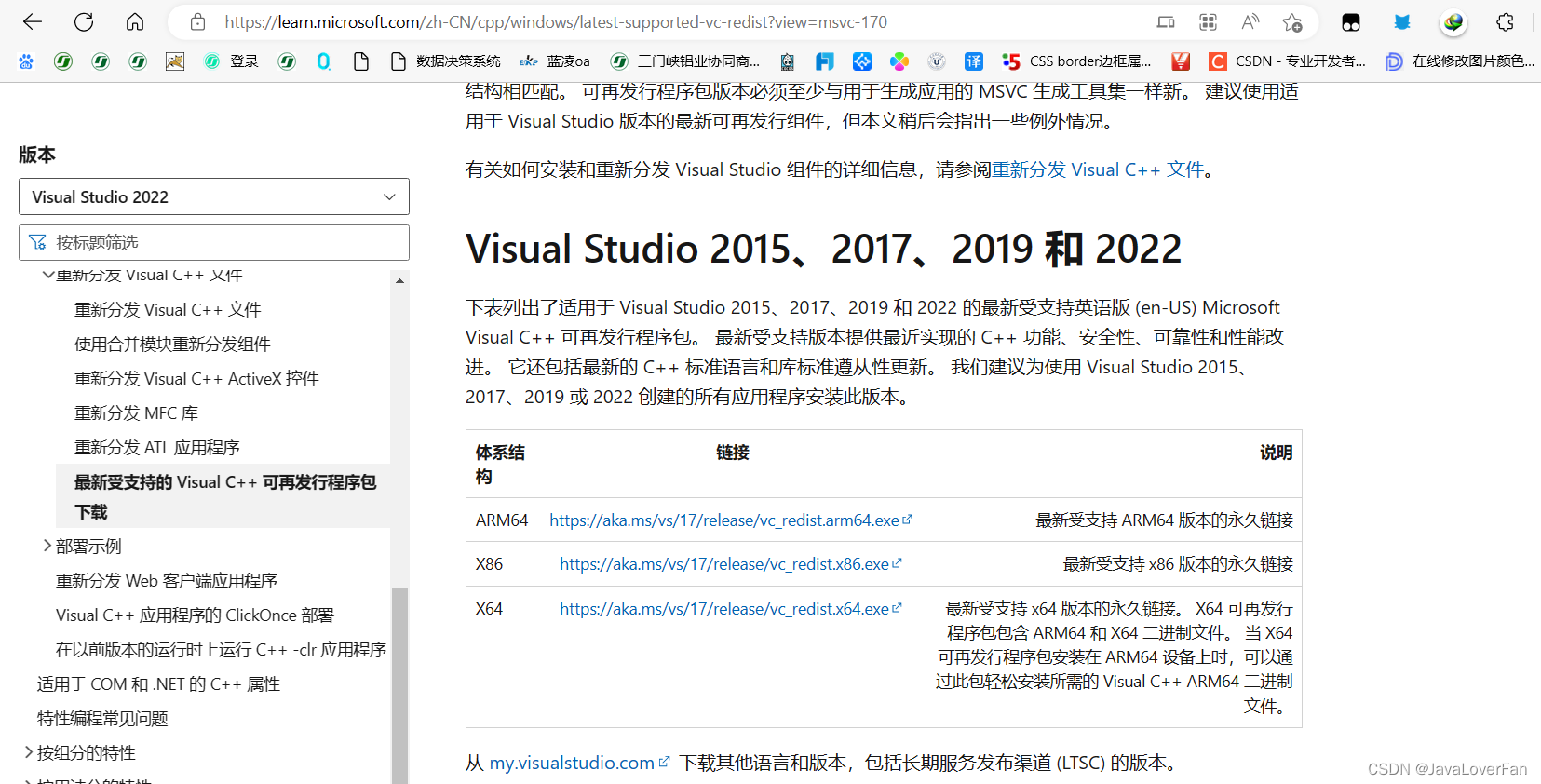
Task: Start Read Aloud from the address bar
Action: pyautogui.click(x=1250, y=22)
